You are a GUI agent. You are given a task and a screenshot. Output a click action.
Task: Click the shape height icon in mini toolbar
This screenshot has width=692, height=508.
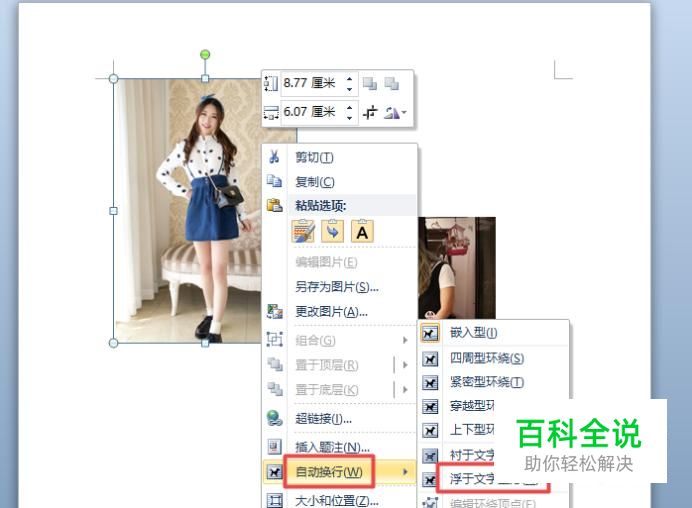[x=271, y=83]
